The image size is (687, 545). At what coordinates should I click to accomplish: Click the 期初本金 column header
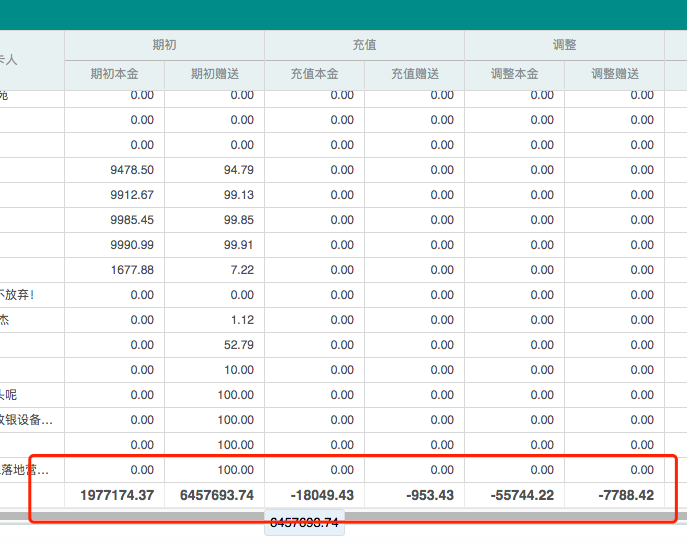pos(114,74)
